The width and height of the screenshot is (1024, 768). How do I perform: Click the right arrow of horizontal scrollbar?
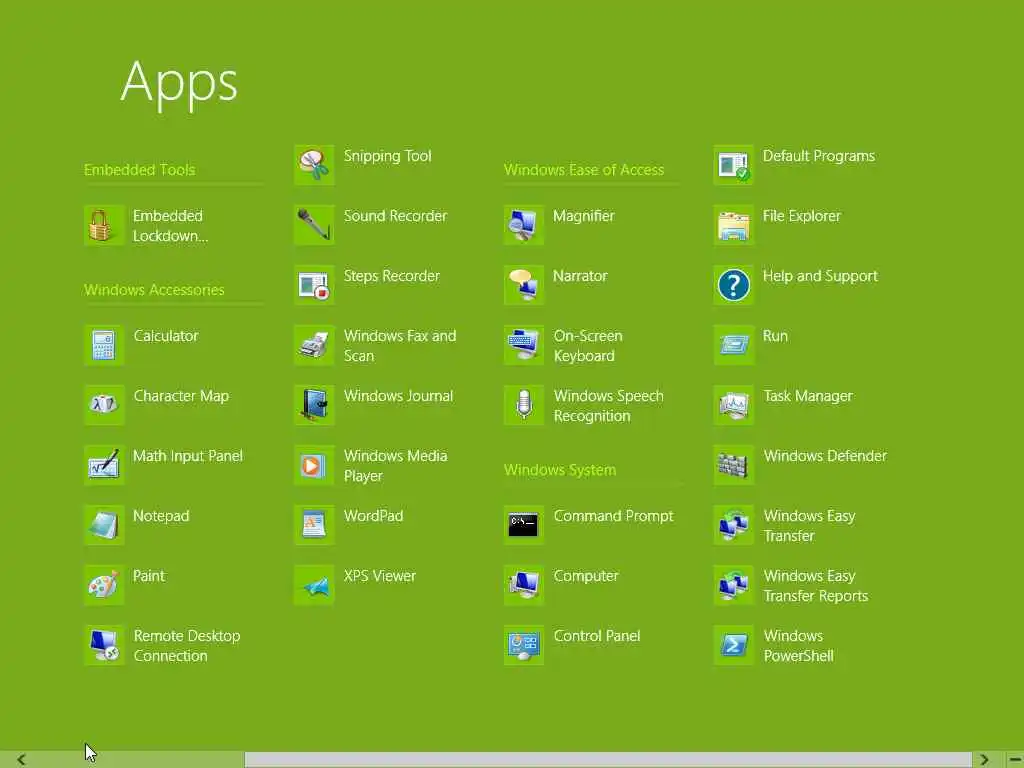coord(984,760)
